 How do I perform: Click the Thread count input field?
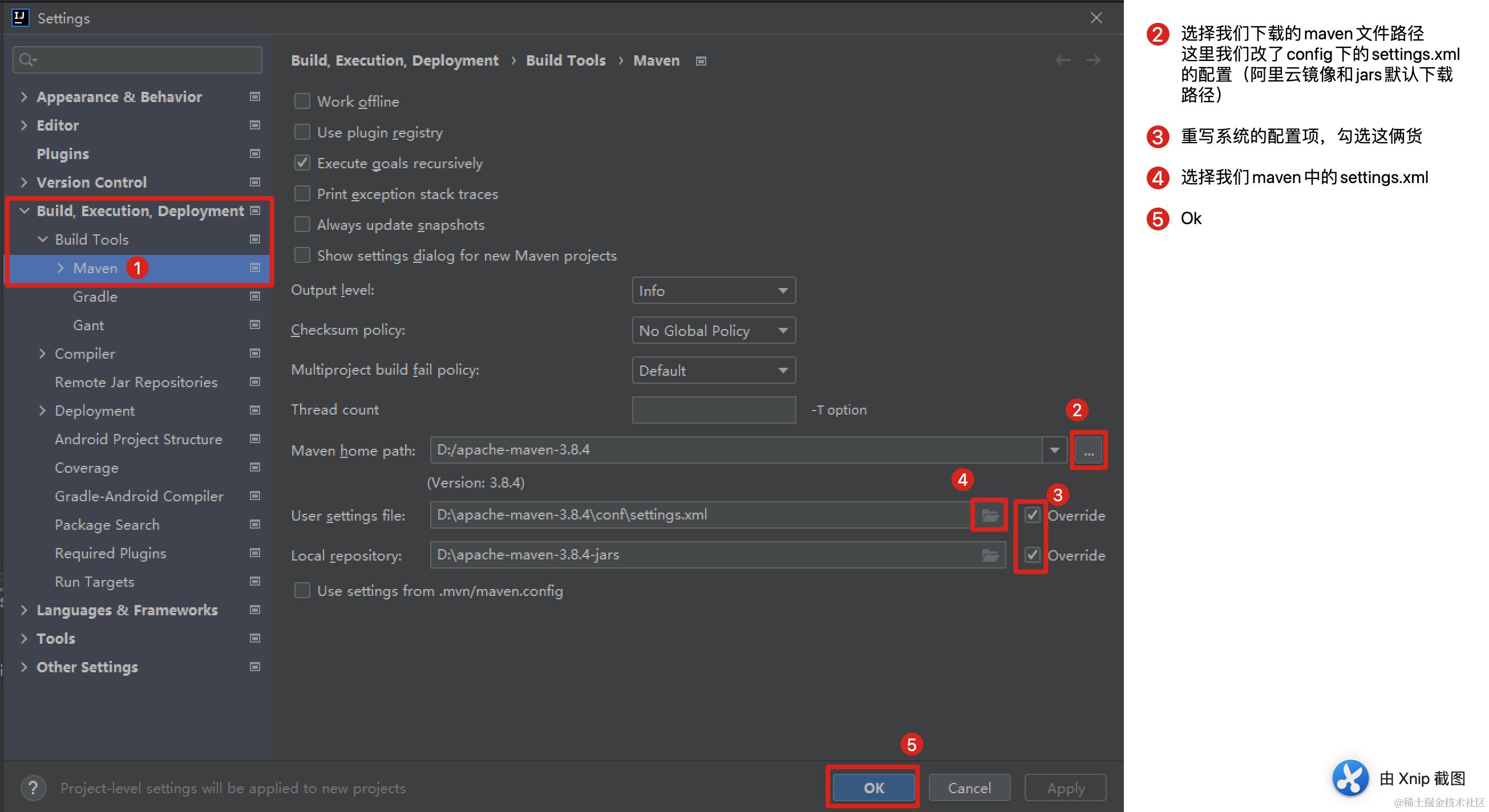click(x=713, y=410)
